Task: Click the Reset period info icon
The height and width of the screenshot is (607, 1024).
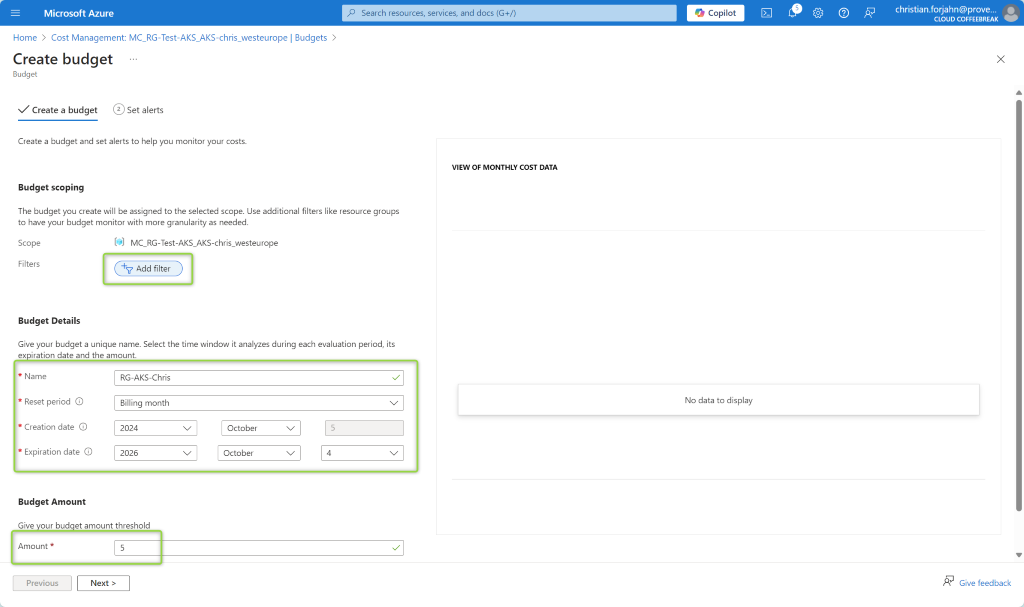Action: coord(79,402)
